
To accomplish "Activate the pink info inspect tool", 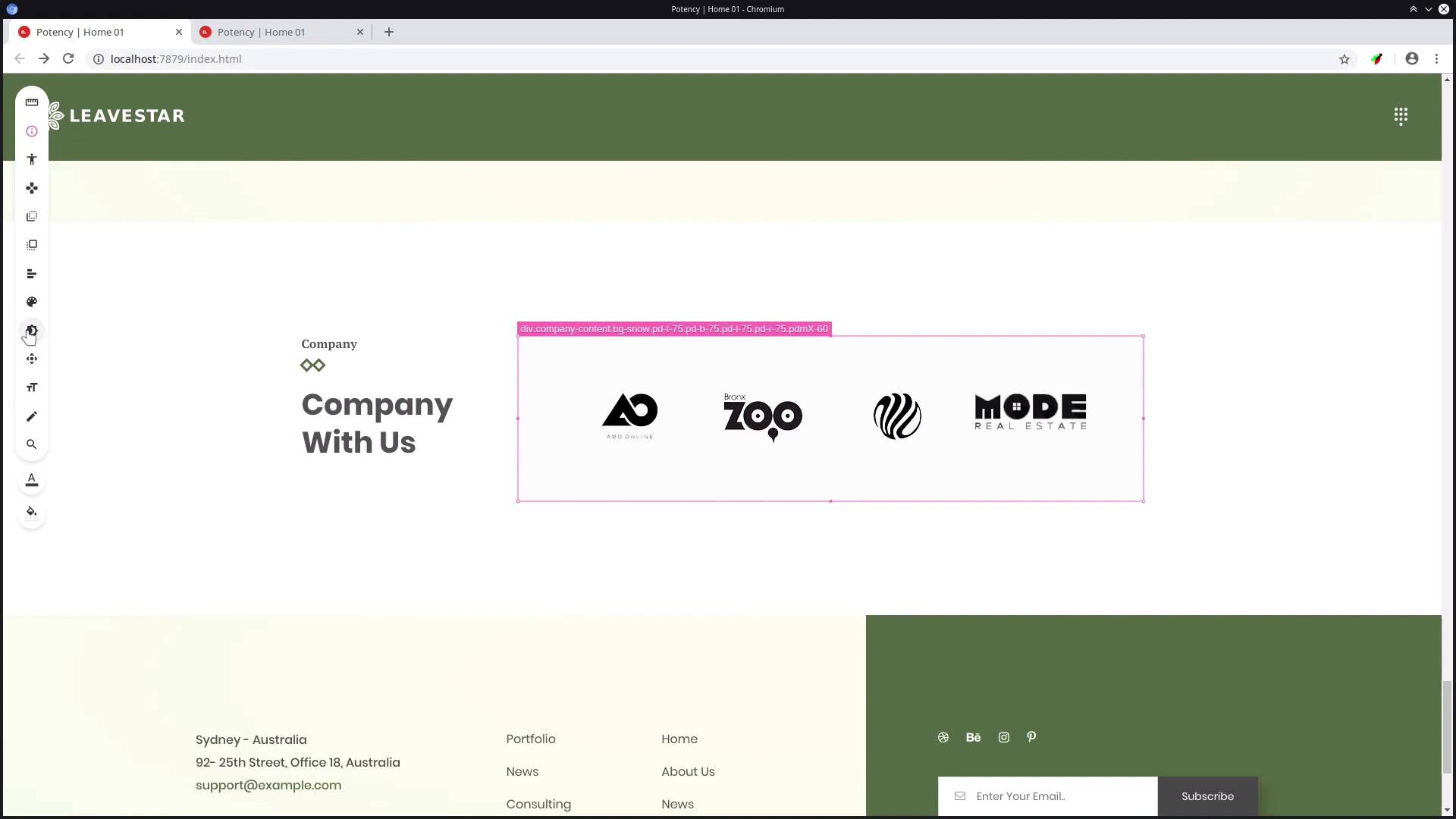I will coord(32,131).
